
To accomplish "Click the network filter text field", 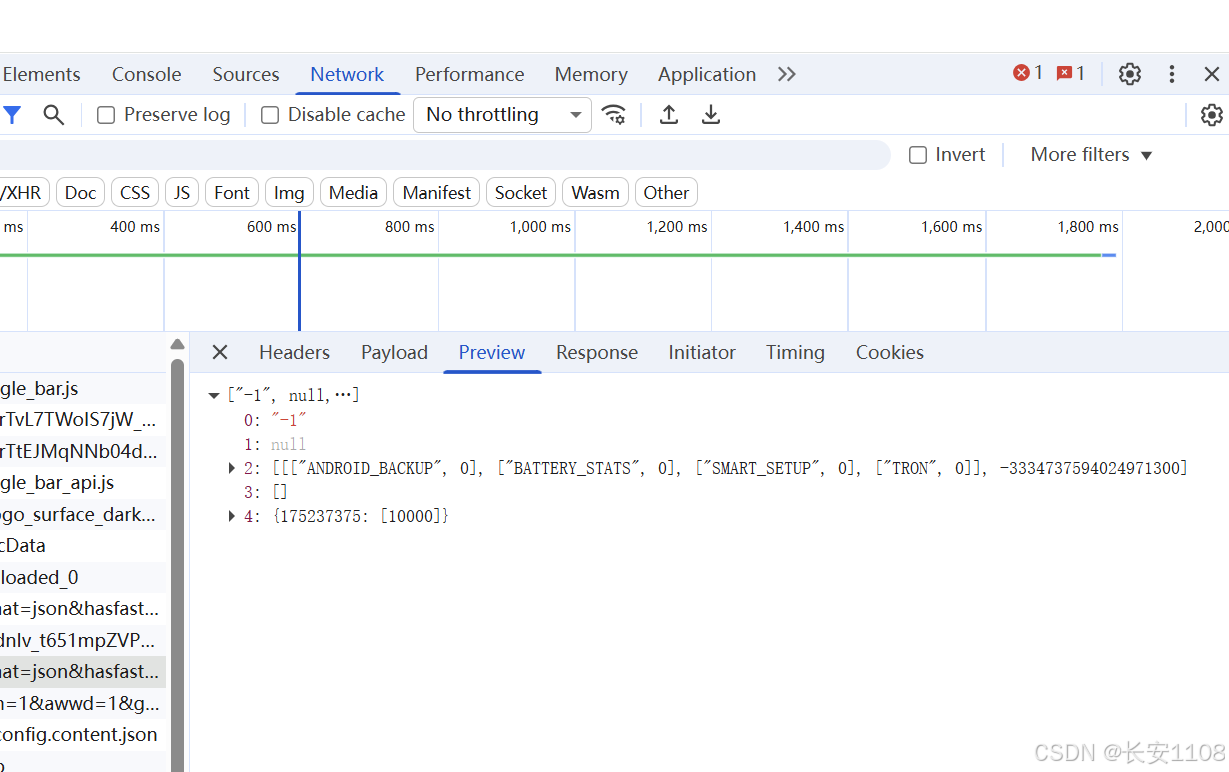I will click(x=444, y=155).
